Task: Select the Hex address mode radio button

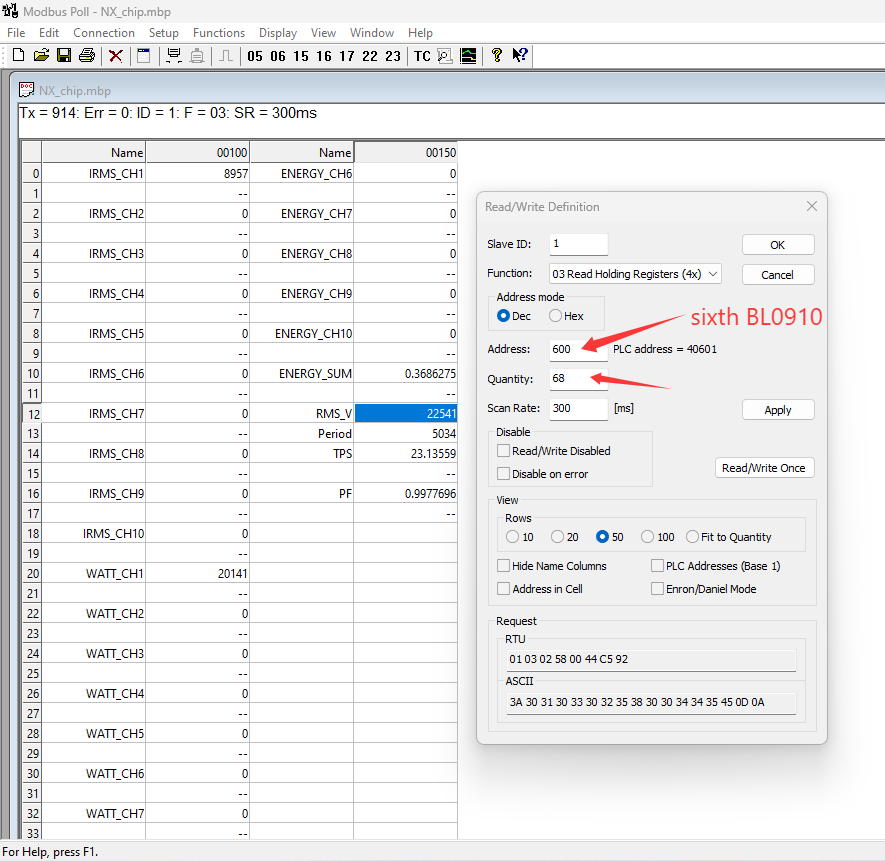Action: click(556, 316)
